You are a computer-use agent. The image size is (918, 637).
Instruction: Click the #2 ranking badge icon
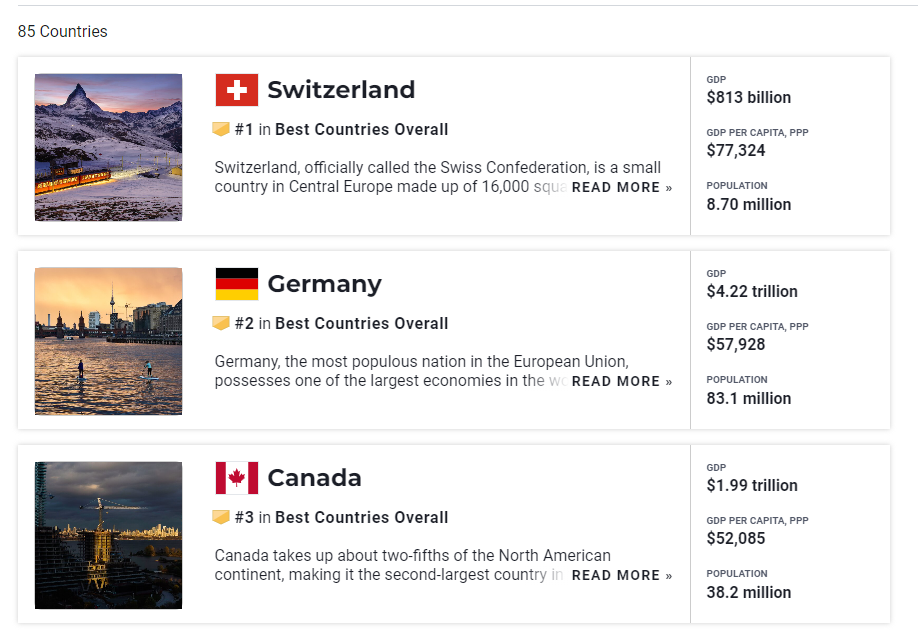click(221, 323)
